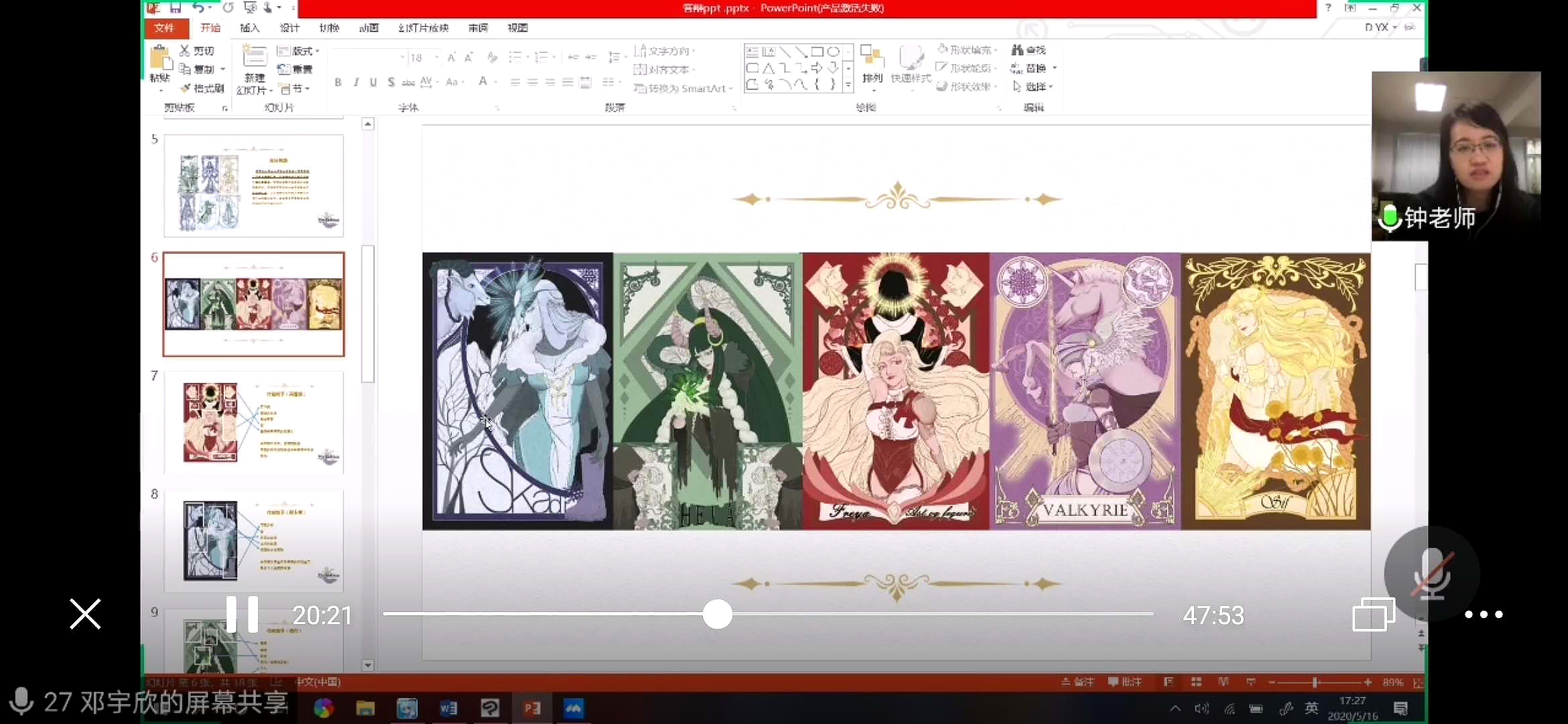Click the Format Painter brush icon
Image resolution: width=1568 pixels, height=724 pixels.
186,88
